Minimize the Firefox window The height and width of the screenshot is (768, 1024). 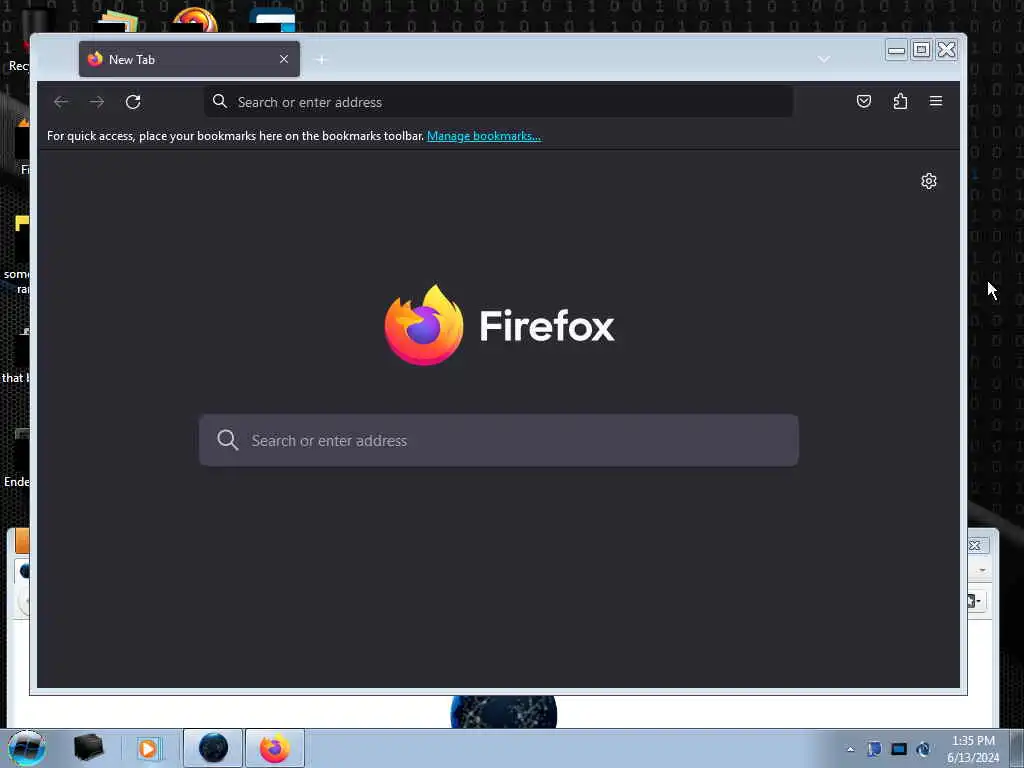point(896,50)
